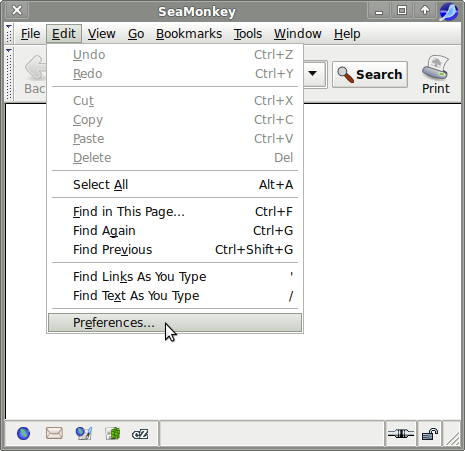
Task: Open the Go menu
Action: (136, 34)
